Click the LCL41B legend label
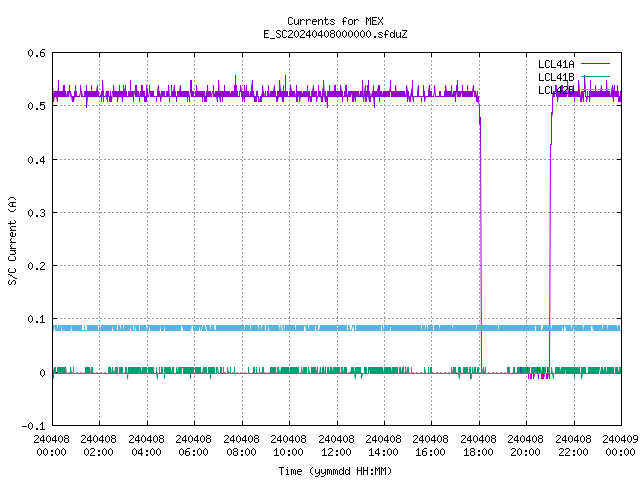 click(556, 77)
